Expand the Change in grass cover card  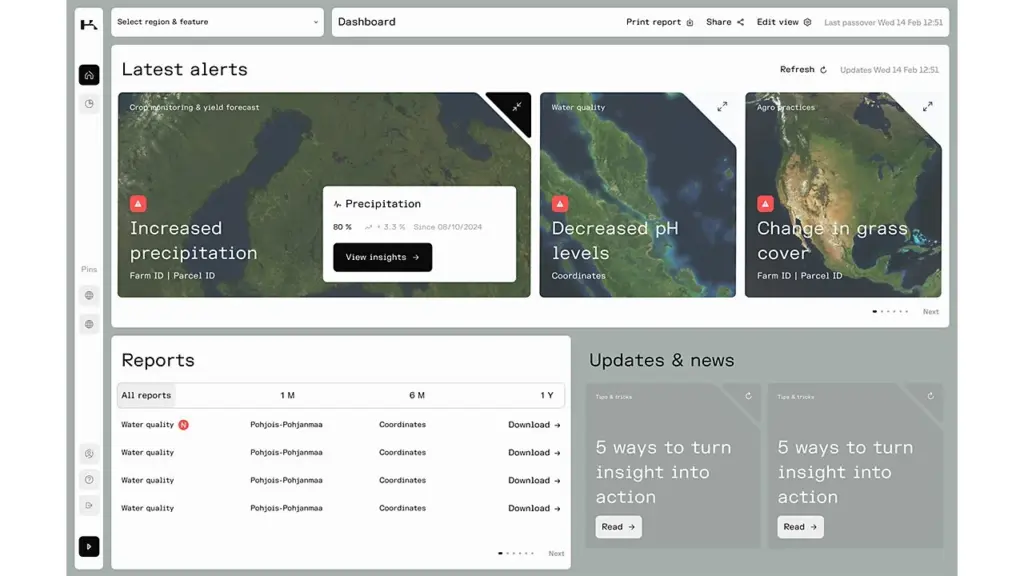tap(927, 107)
